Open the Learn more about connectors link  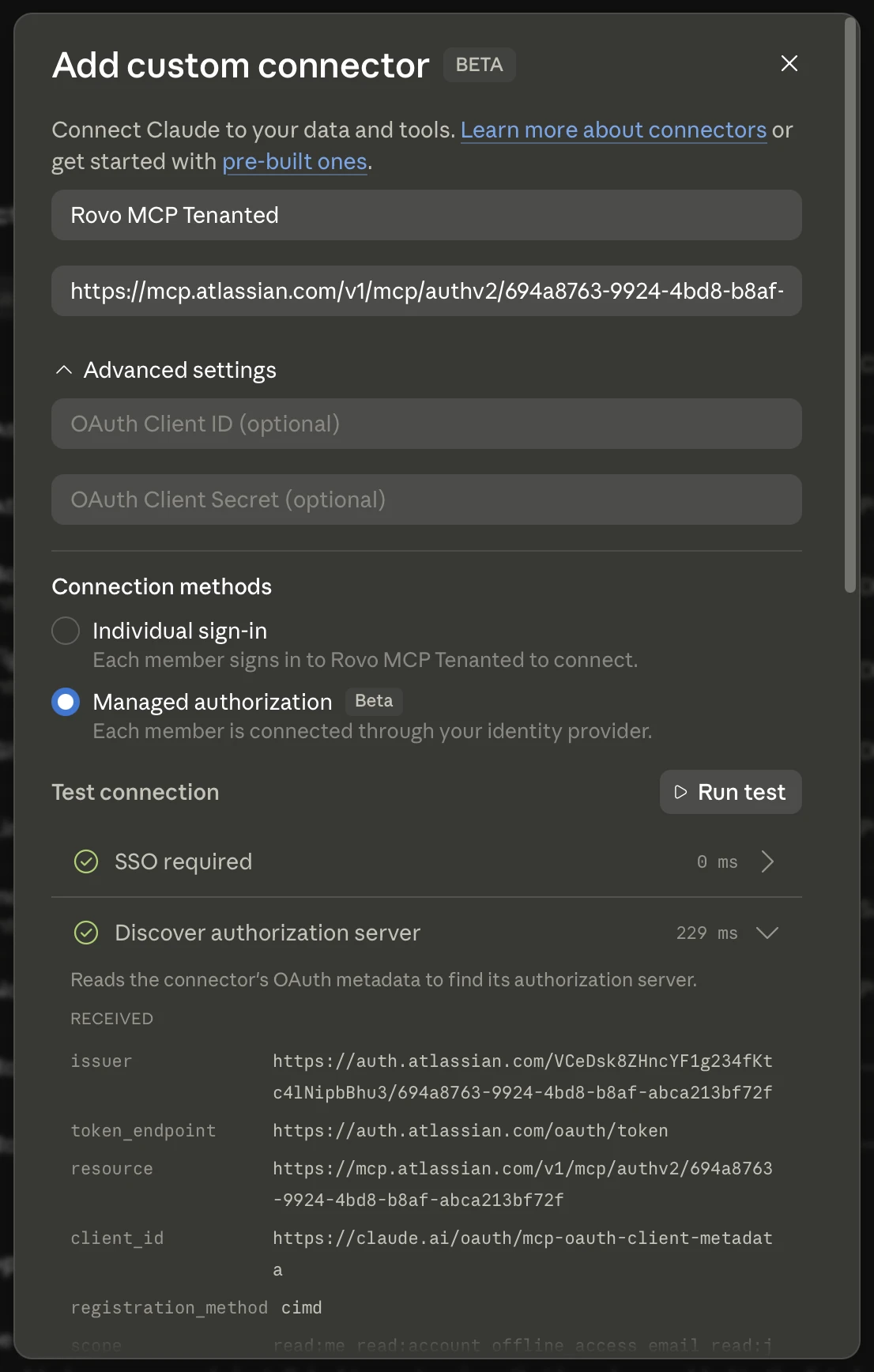pyautogui.click(x=613, y=130)
